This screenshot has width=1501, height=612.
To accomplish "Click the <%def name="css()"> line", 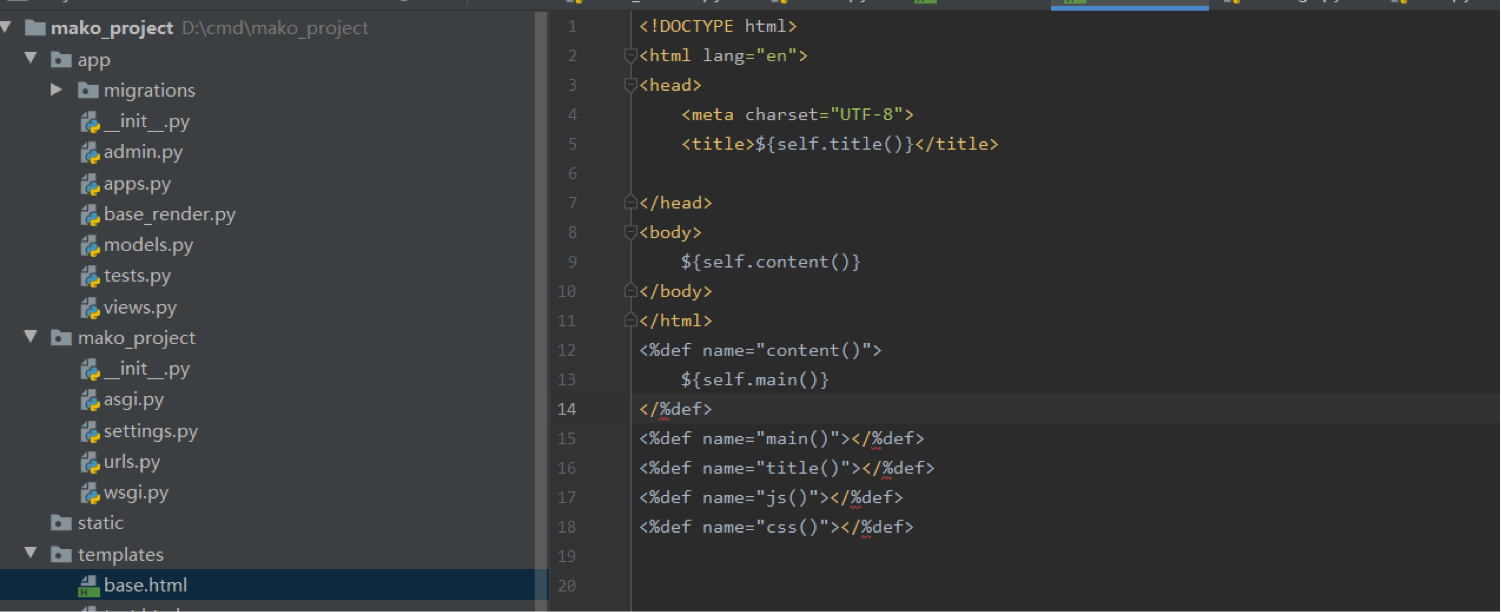I will point(776,527).
